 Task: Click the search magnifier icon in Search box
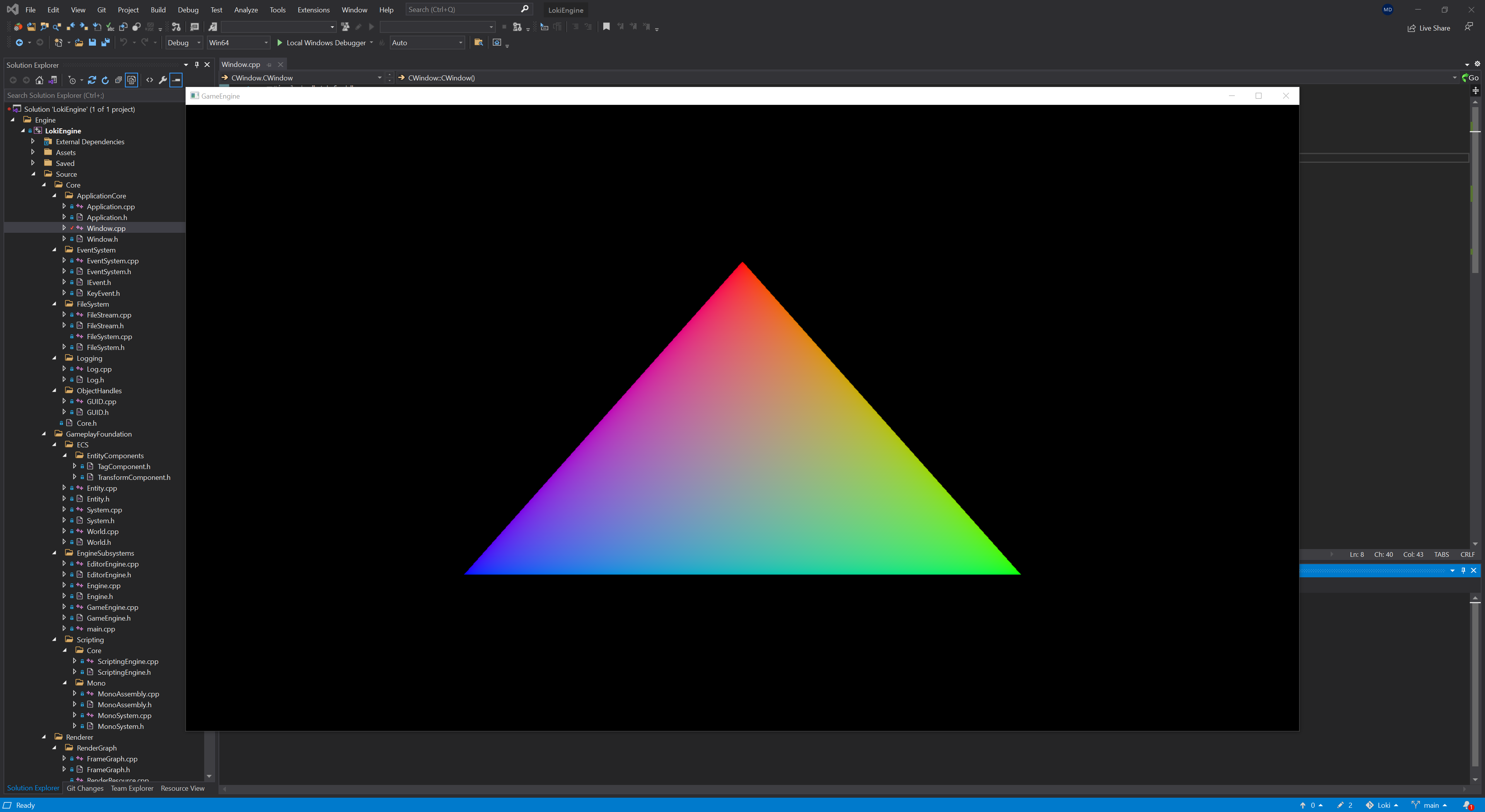[x=525, y=9]
